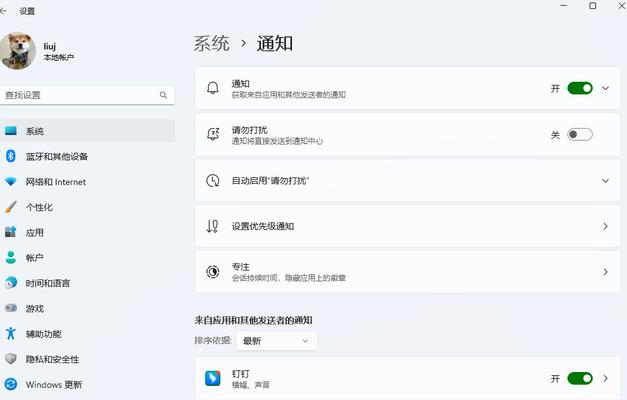Click the shield icon for 隐私和安全性
Screen dimensions: 627x400
point(11,359)
